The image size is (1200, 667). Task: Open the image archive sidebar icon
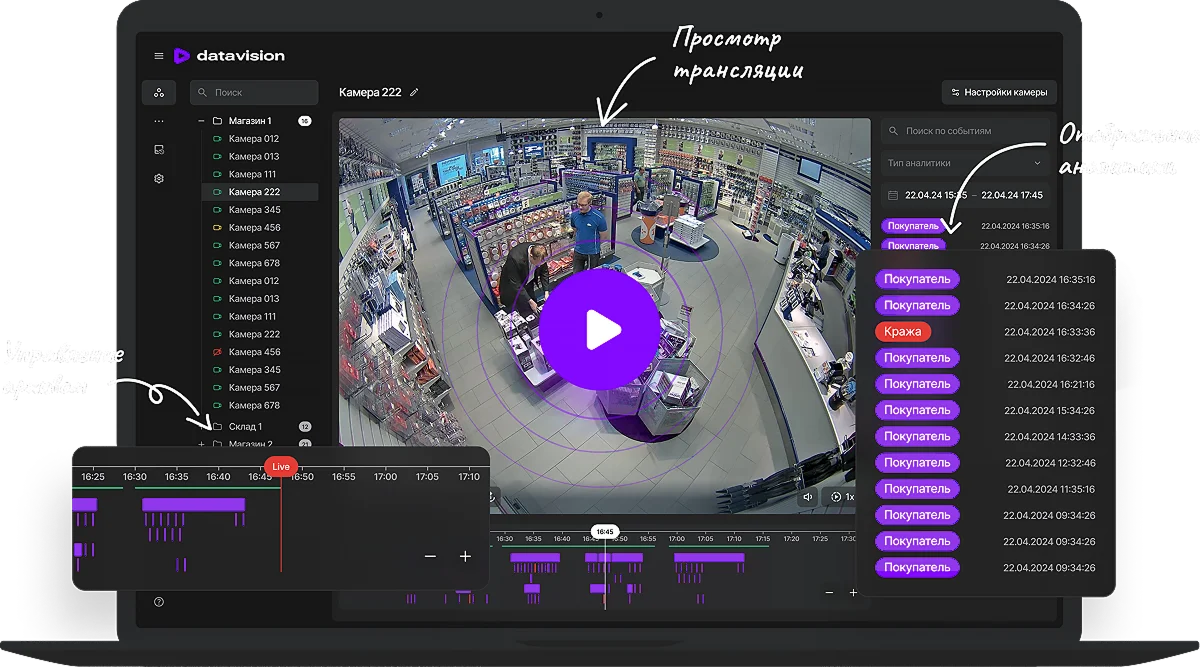[159, 150]
